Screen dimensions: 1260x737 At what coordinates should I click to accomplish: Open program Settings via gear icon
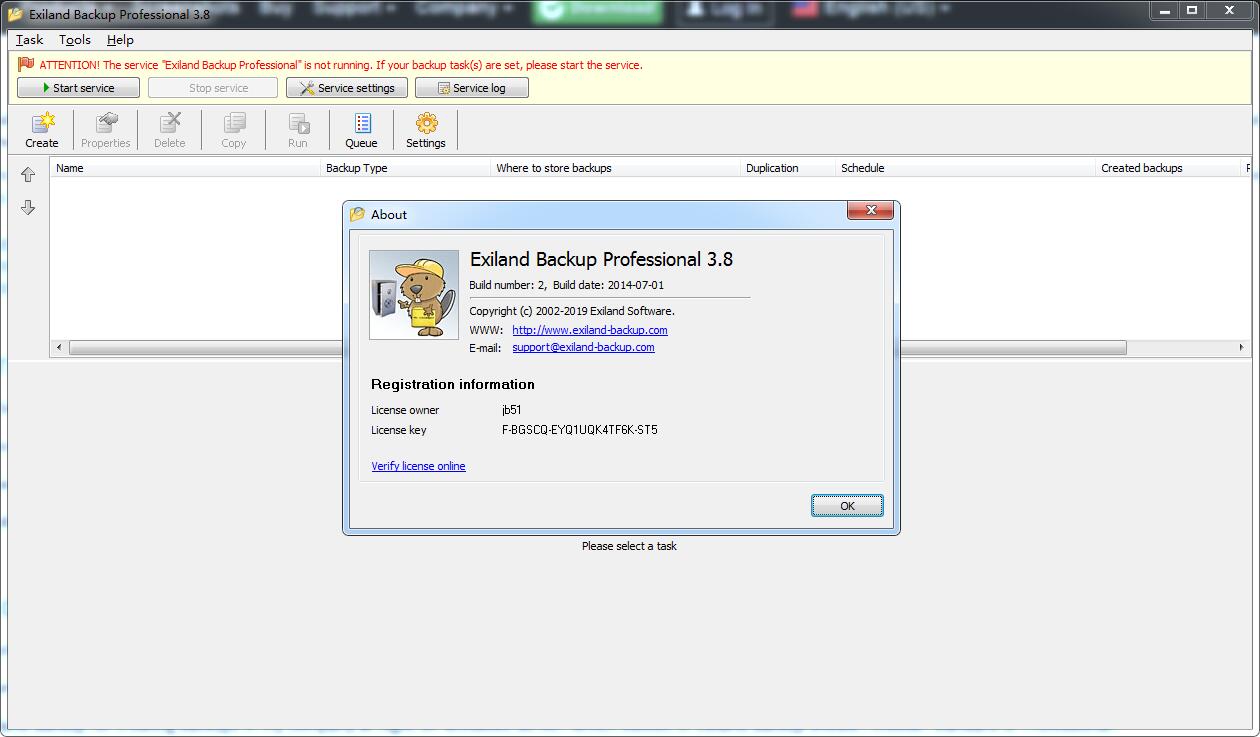(x=425, y=129)
